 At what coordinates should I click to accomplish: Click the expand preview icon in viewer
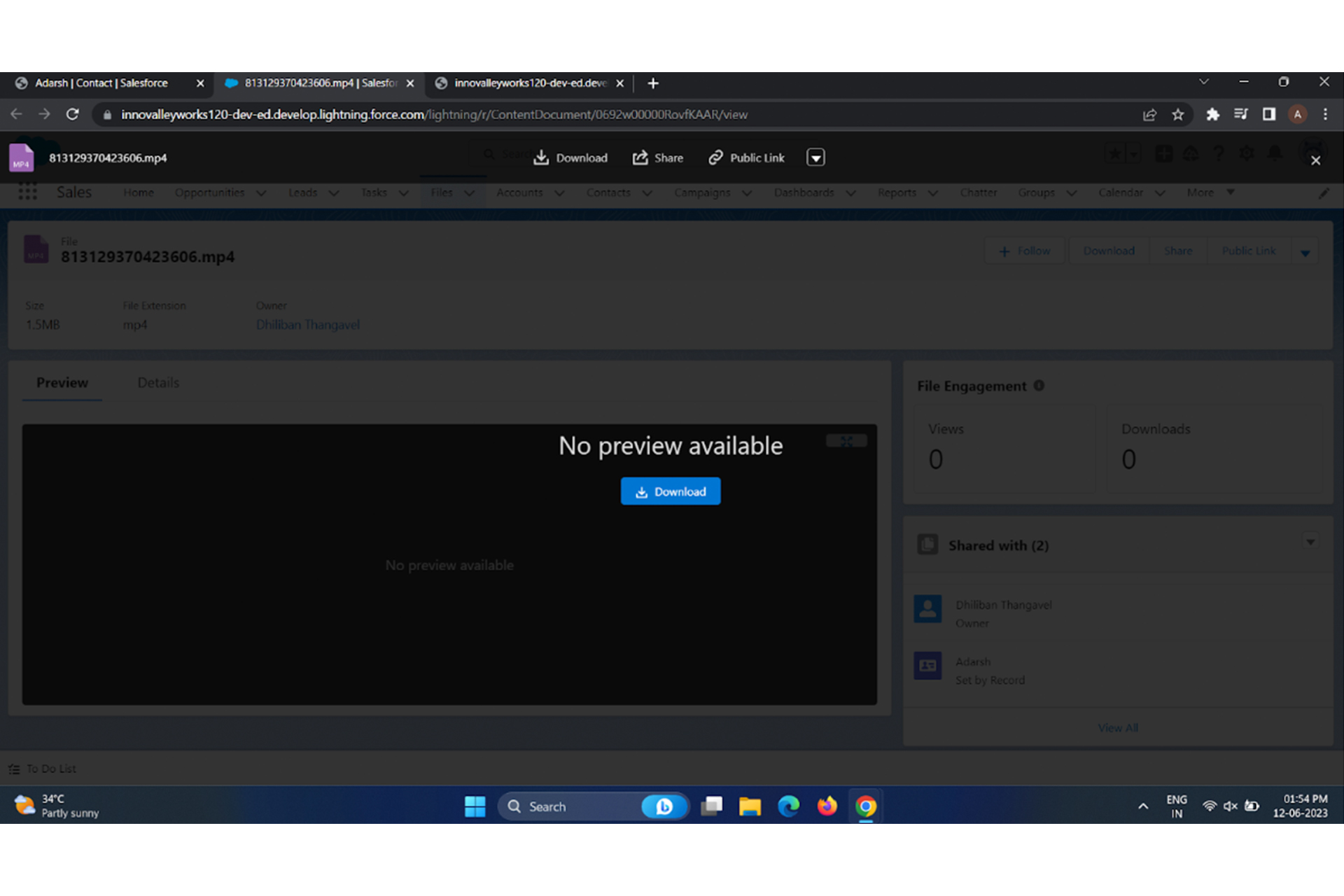click(x=846, y=440)
